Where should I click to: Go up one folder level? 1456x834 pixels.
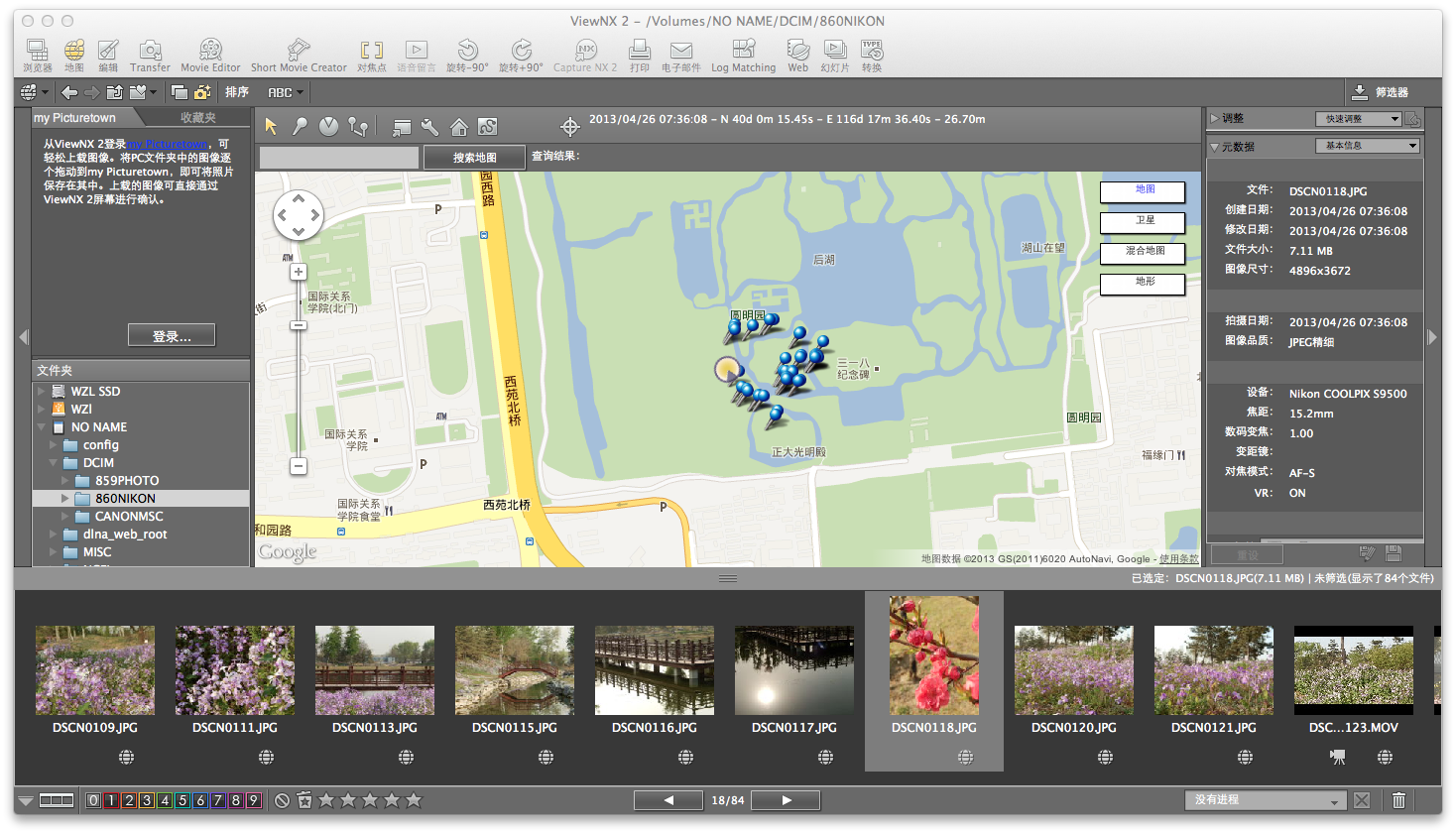coord(115,92)
